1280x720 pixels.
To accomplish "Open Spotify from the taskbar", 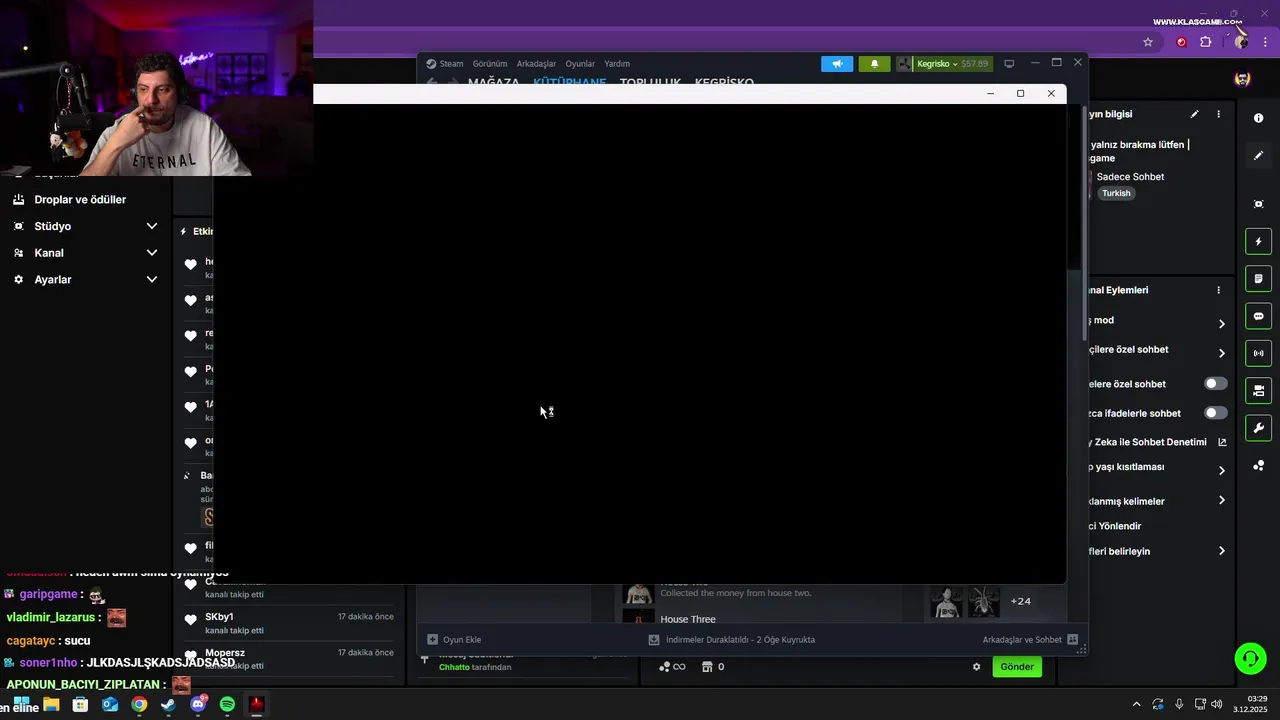I will 227,704.
